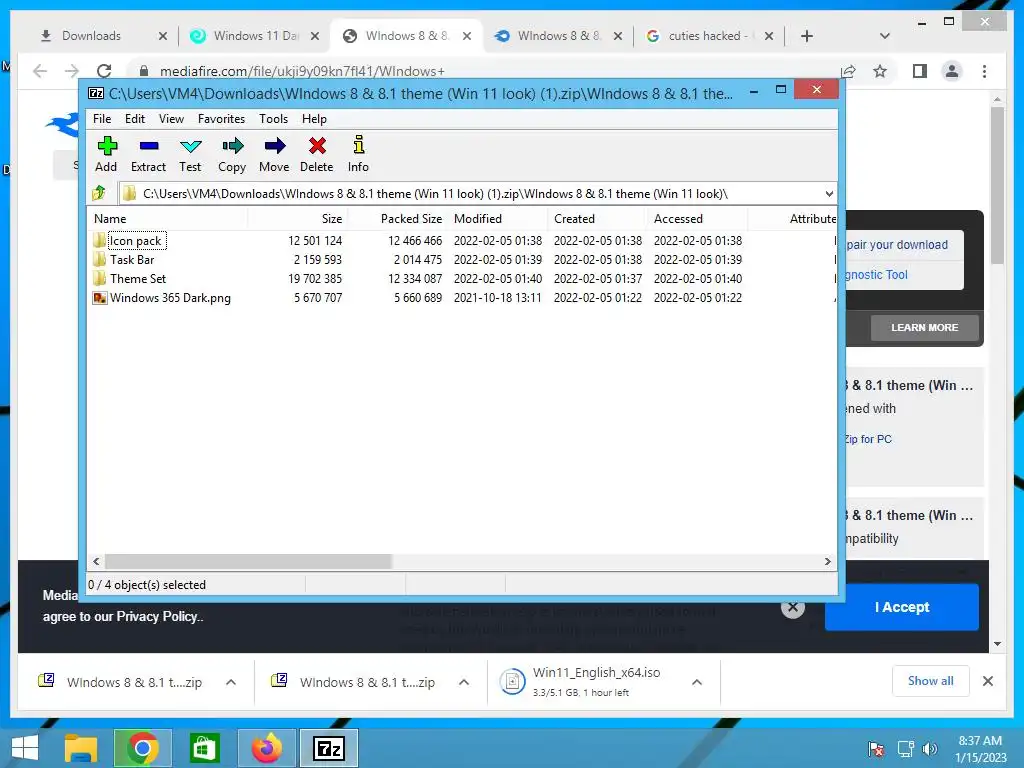The image size is (1024, 768).
Task: Click the MediaFire URL address bar
Action: (483, 71)
